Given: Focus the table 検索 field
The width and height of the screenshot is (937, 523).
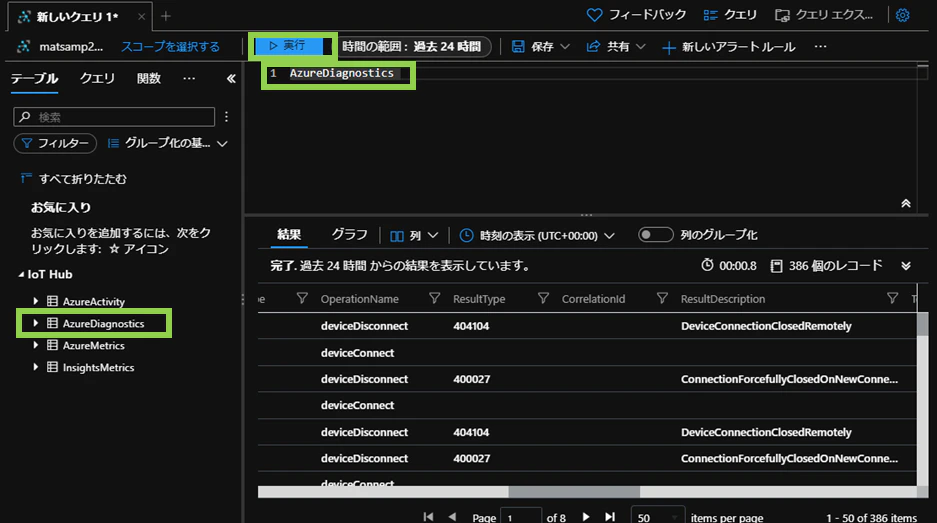Looking at the screenshot, I should pos(114,117).
